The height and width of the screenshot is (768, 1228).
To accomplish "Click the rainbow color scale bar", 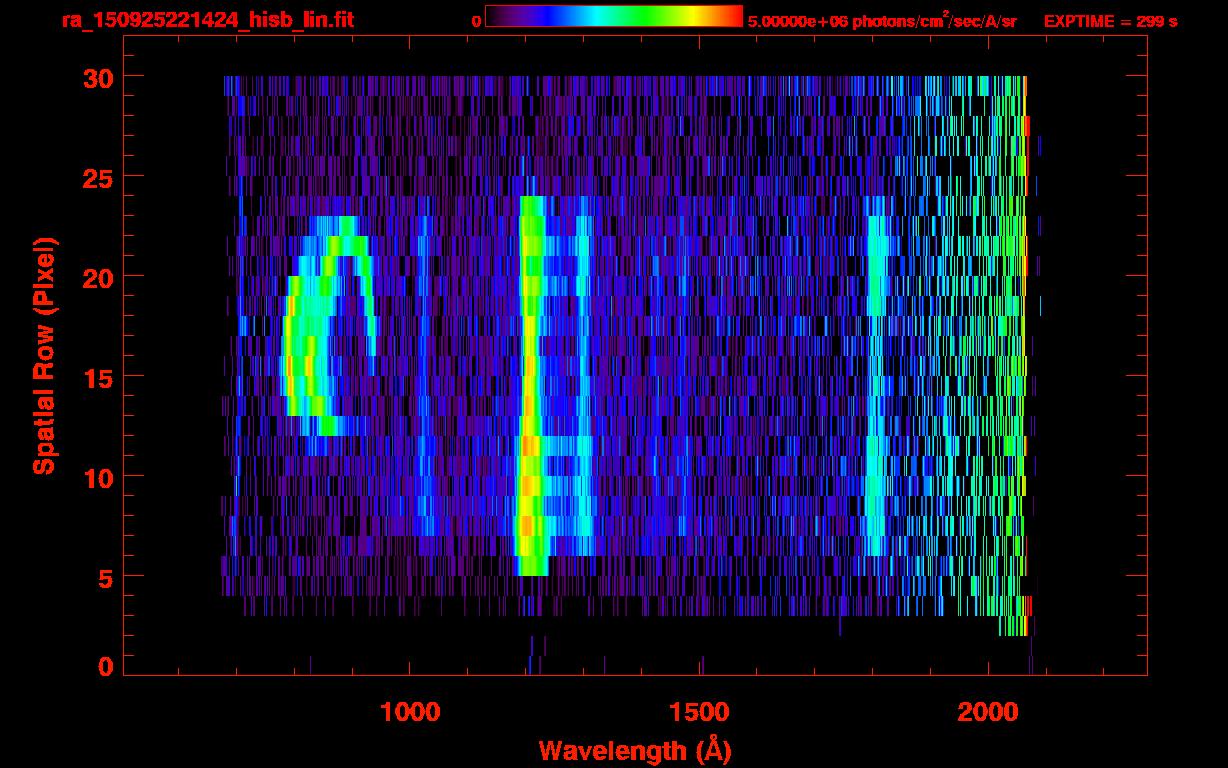I will click(x=614, y=16).
